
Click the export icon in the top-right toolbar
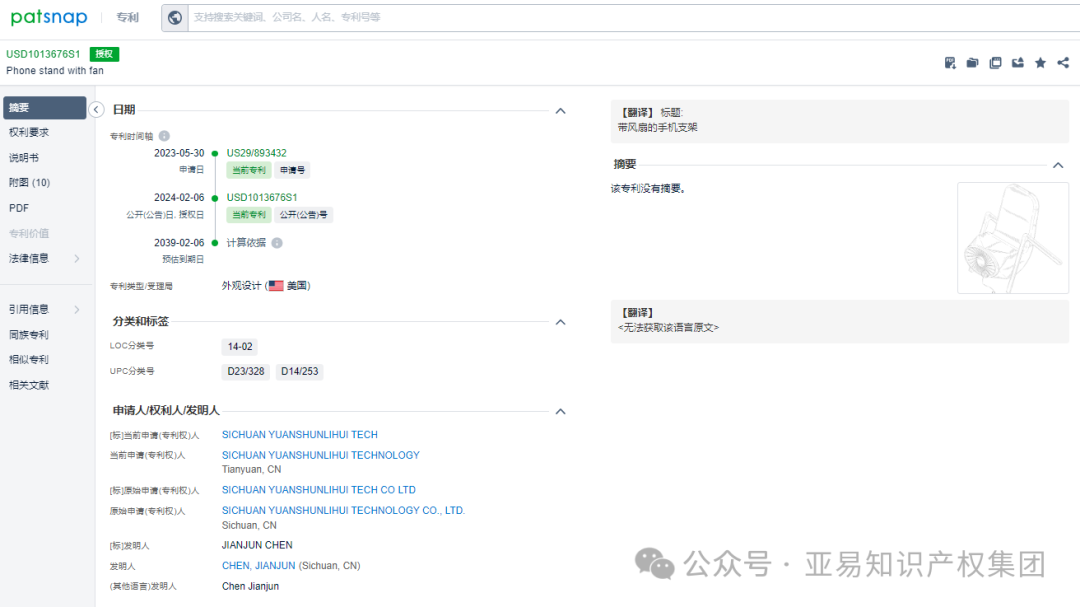[1017, 63]
